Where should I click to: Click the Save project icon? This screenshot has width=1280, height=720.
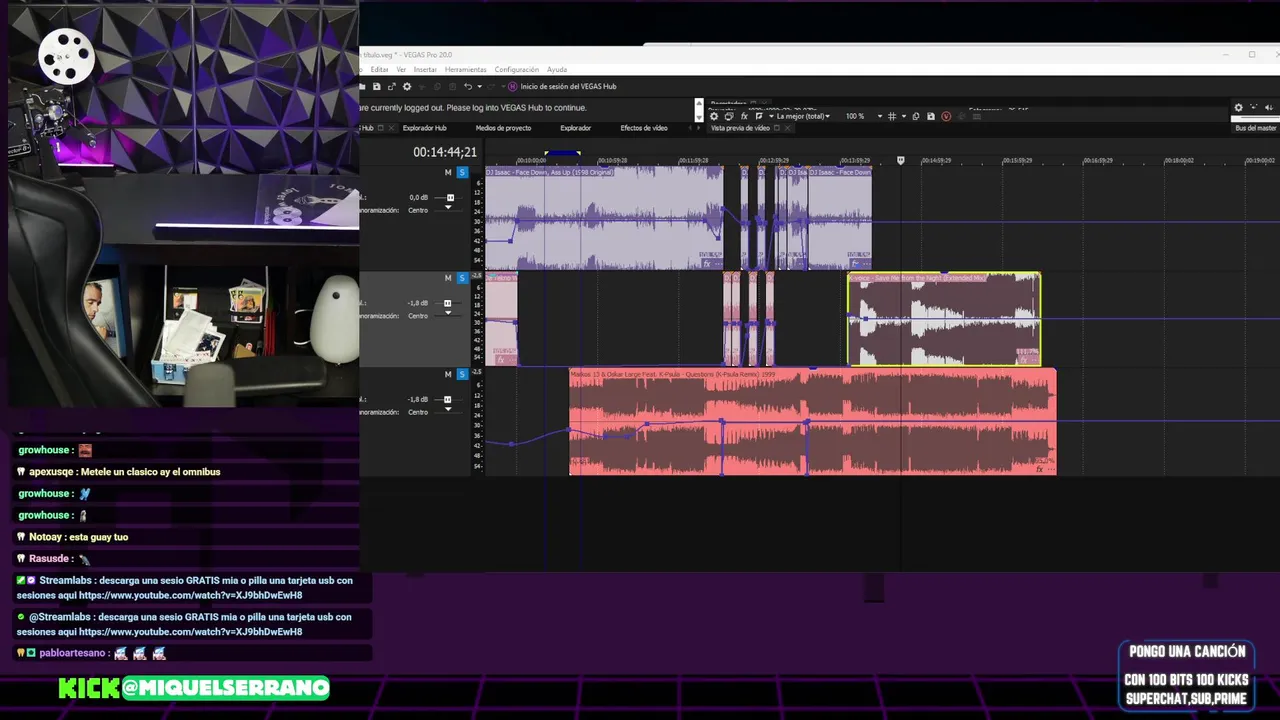tap(377, 87)
